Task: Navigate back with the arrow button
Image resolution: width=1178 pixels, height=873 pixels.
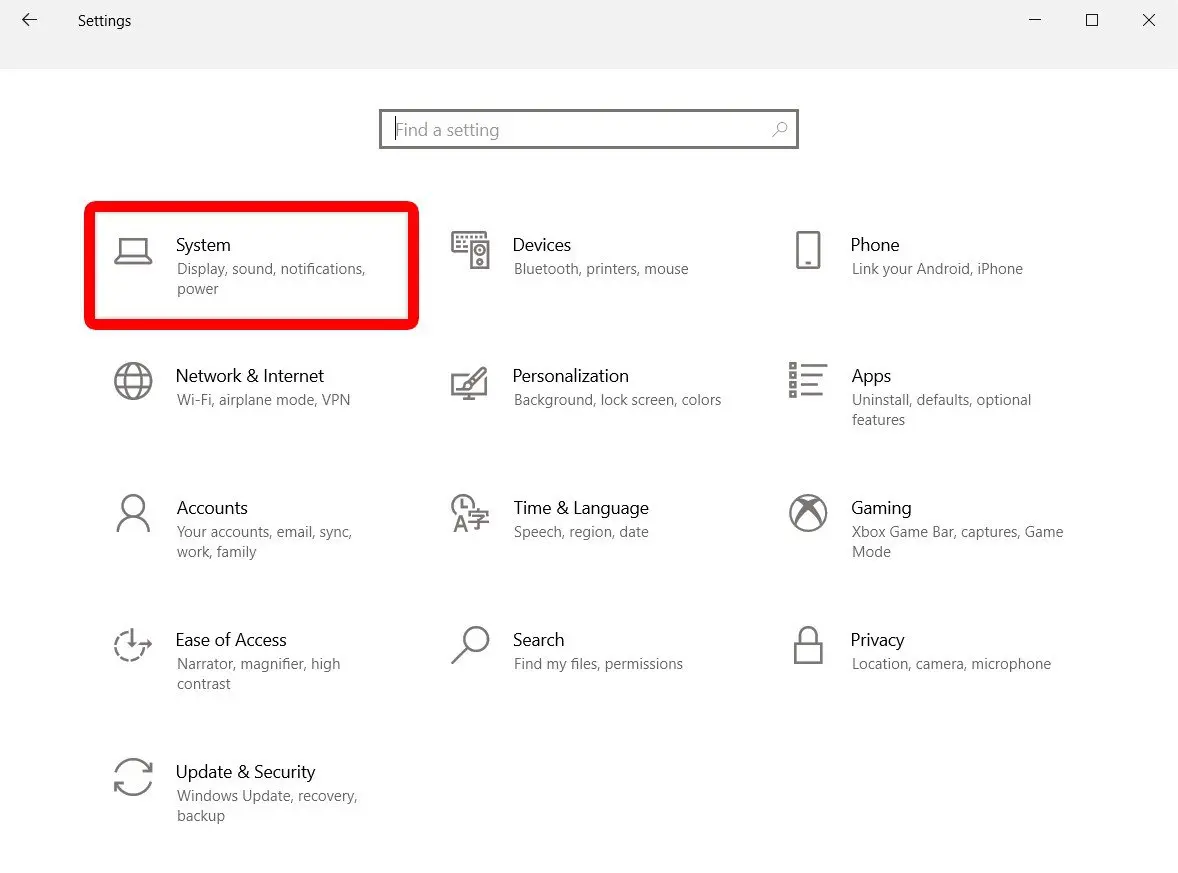Action: 29,20
